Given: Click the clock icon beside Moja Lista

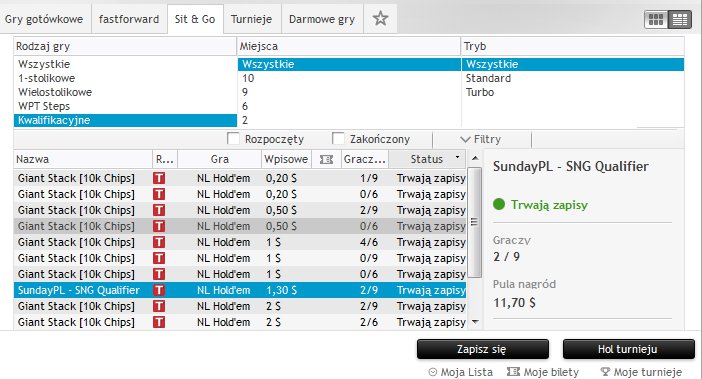Looking at the screenshot, I should pyautogui.click(x=432, y=372).
